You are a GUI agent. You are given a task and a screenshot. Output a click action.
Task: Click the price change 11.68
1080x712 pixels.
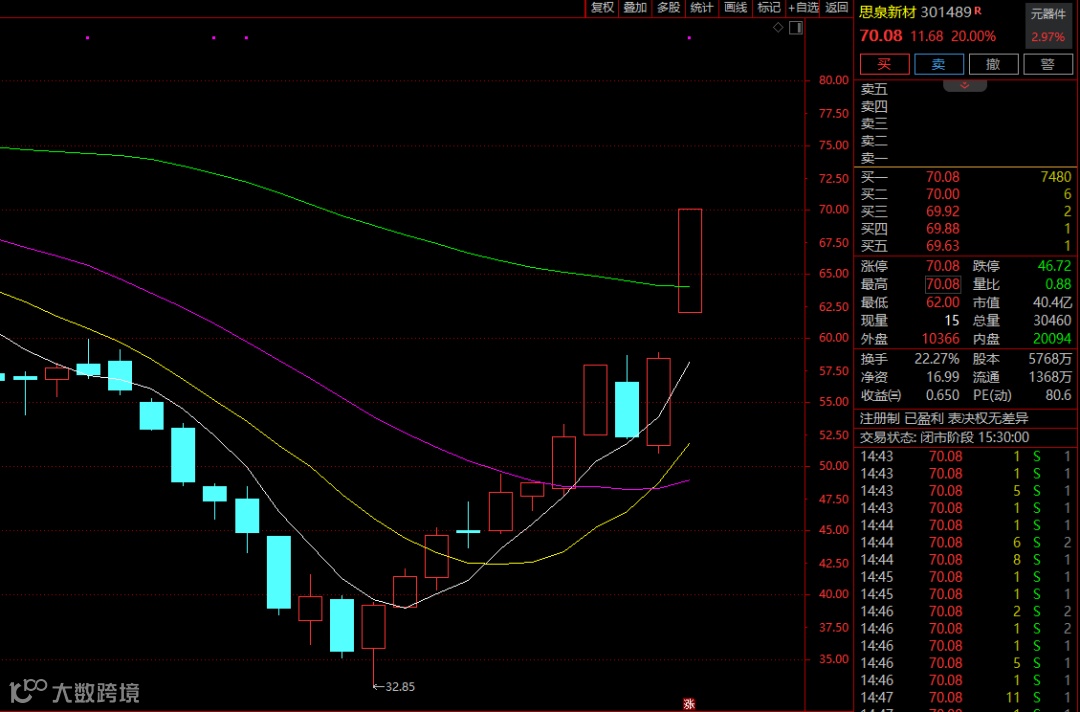(927, 36)
